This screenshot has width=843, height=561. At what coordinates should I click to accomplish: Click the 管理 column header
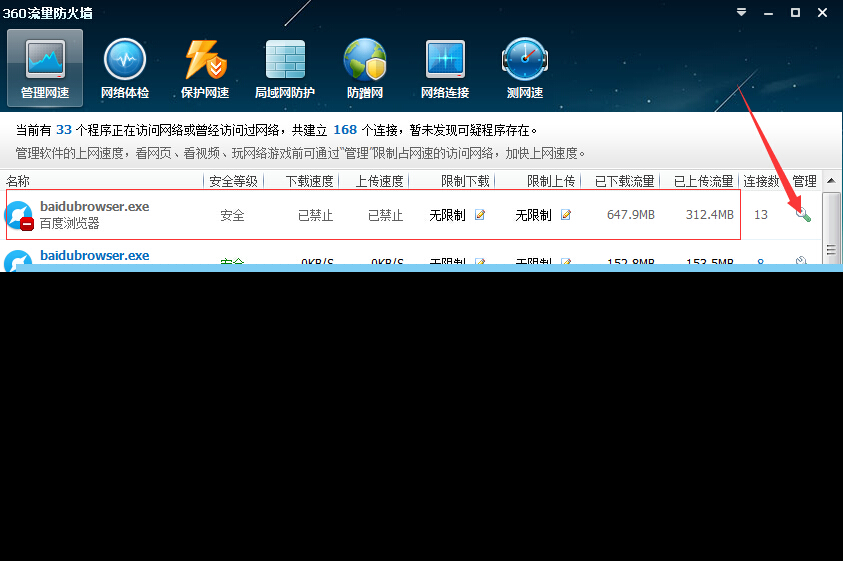804,181
